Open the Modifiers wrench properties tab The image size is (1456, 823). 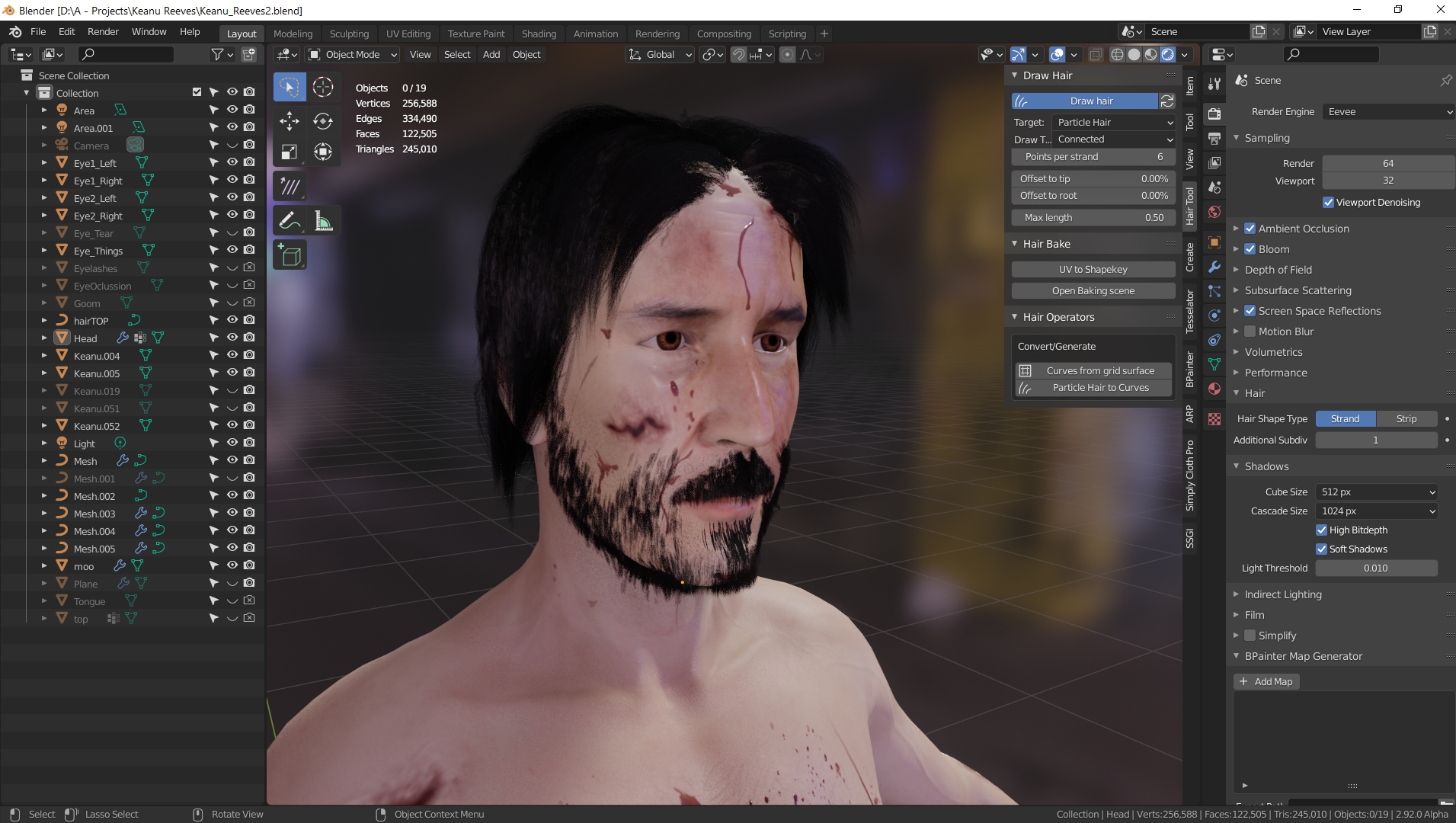click(1214, 267)
